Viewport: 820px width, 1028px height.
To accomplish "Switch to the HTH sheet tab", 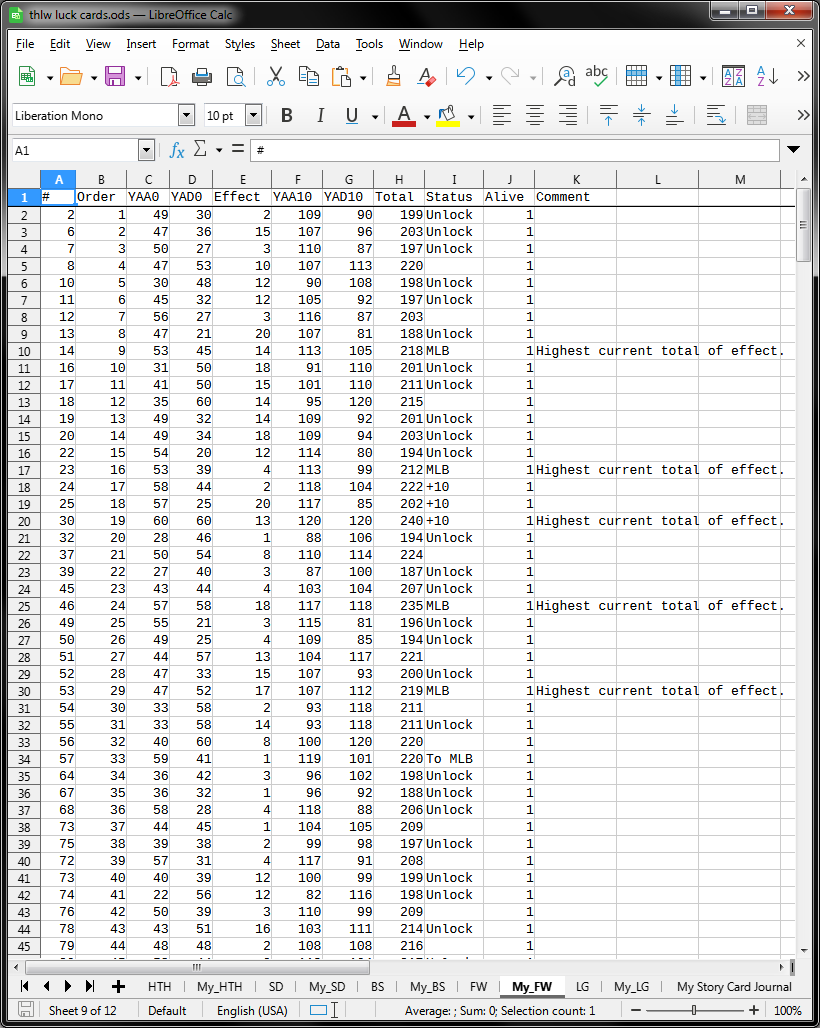I will [x=159, y=987].
